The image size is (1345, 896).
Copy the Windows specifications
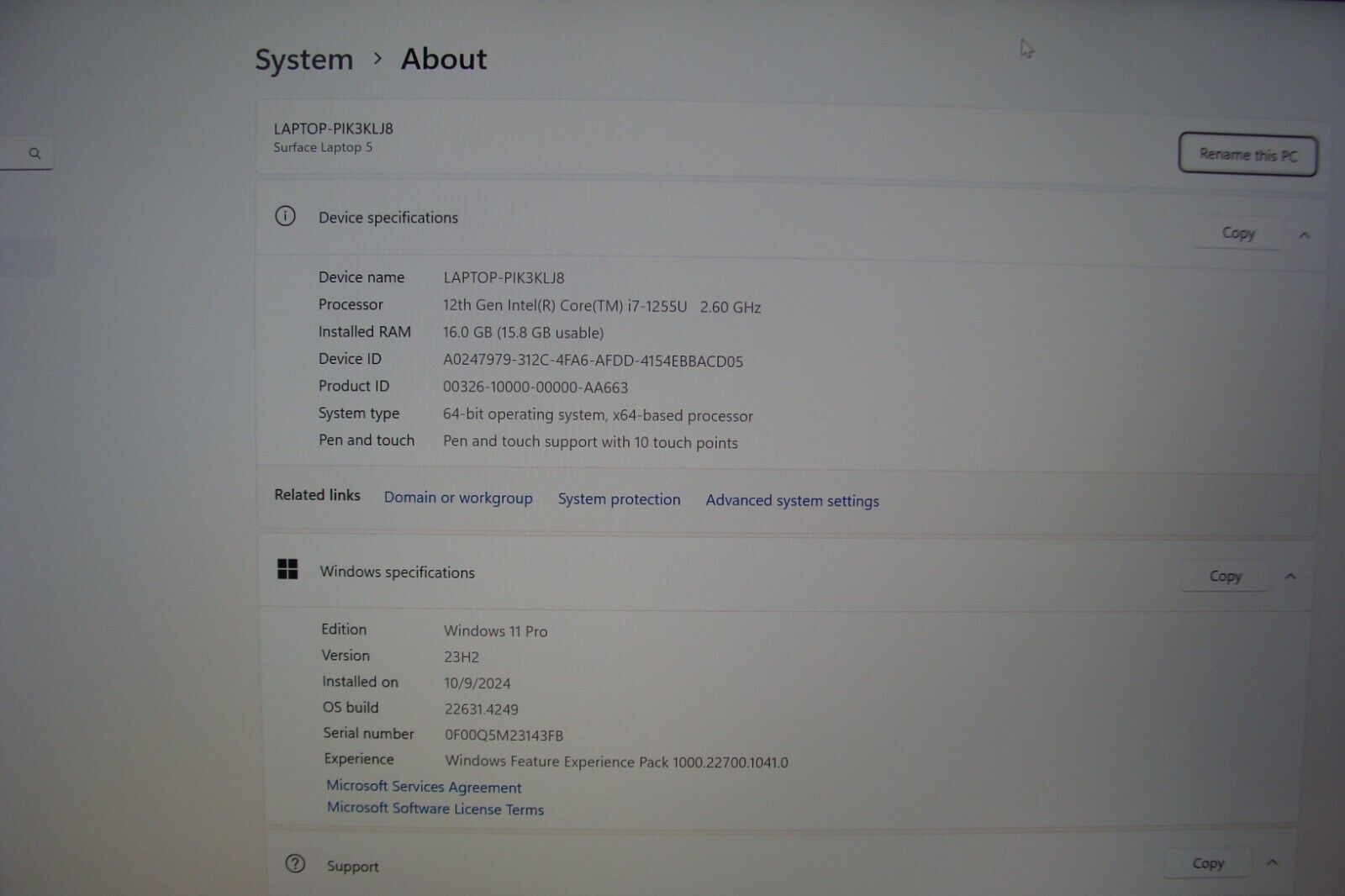pyautogui.click(x=1225, y=576)
